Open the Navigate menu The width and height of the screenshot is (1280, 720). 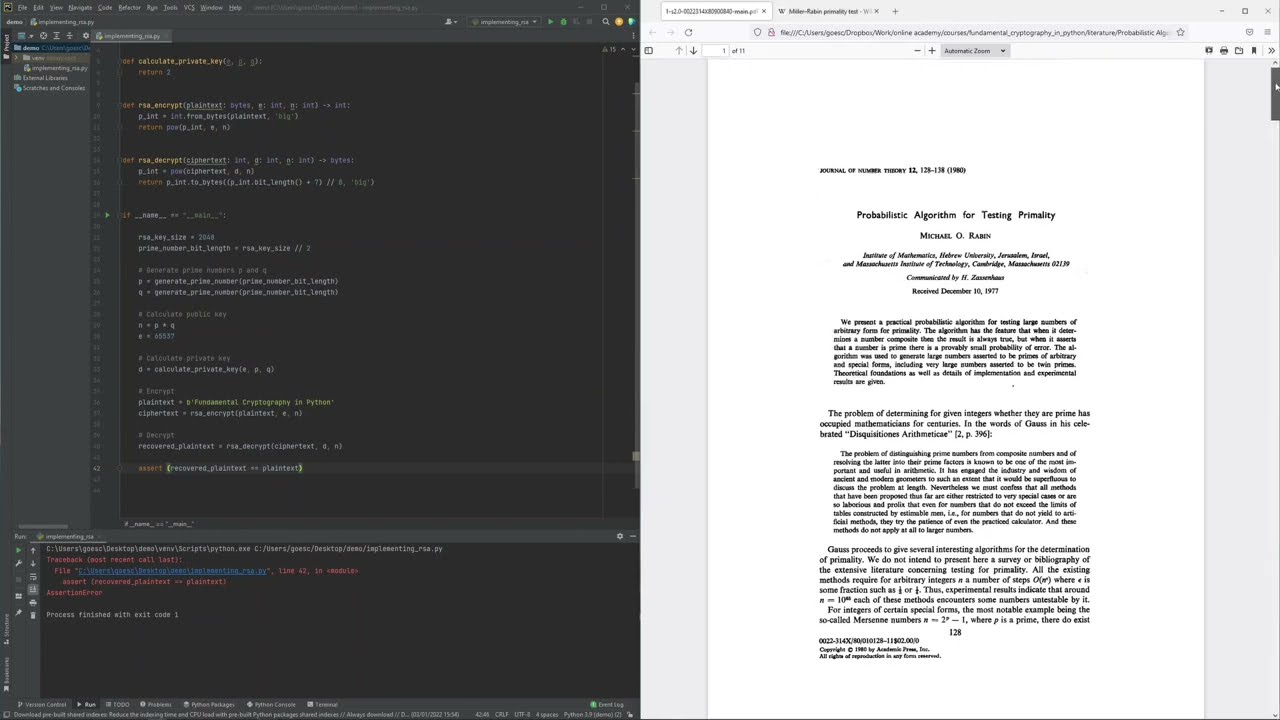tap(80, 7)
